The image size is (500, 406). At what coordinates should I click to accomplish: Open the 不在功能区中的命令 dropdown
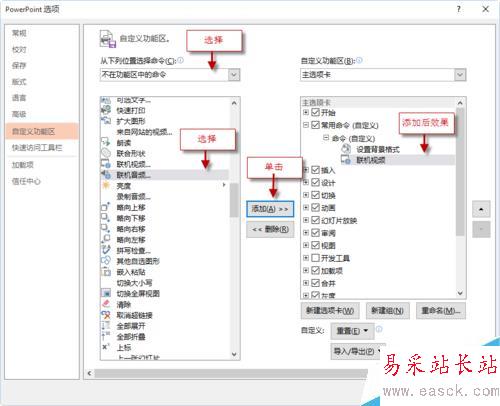click(x=234, y=75)
